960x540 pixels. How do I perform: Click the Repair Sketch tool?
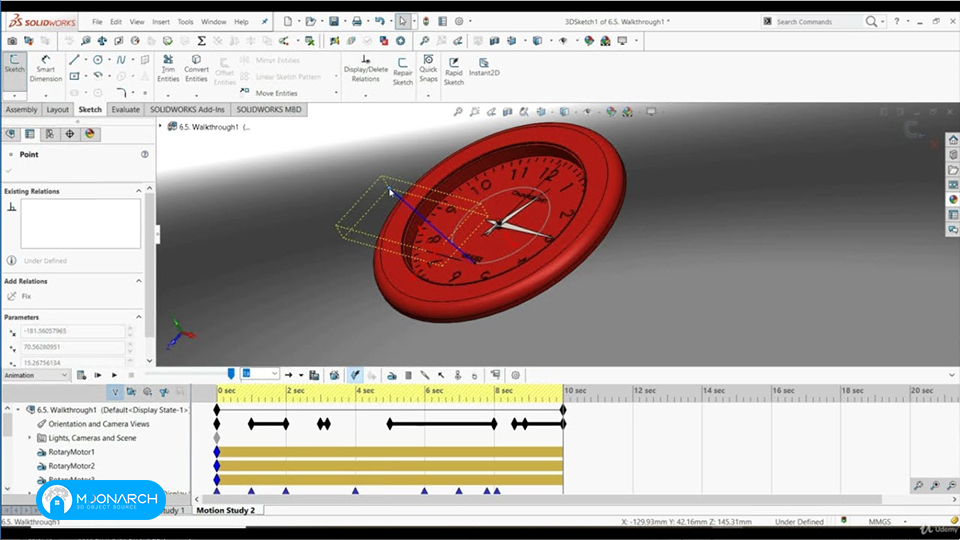(402, 72)
